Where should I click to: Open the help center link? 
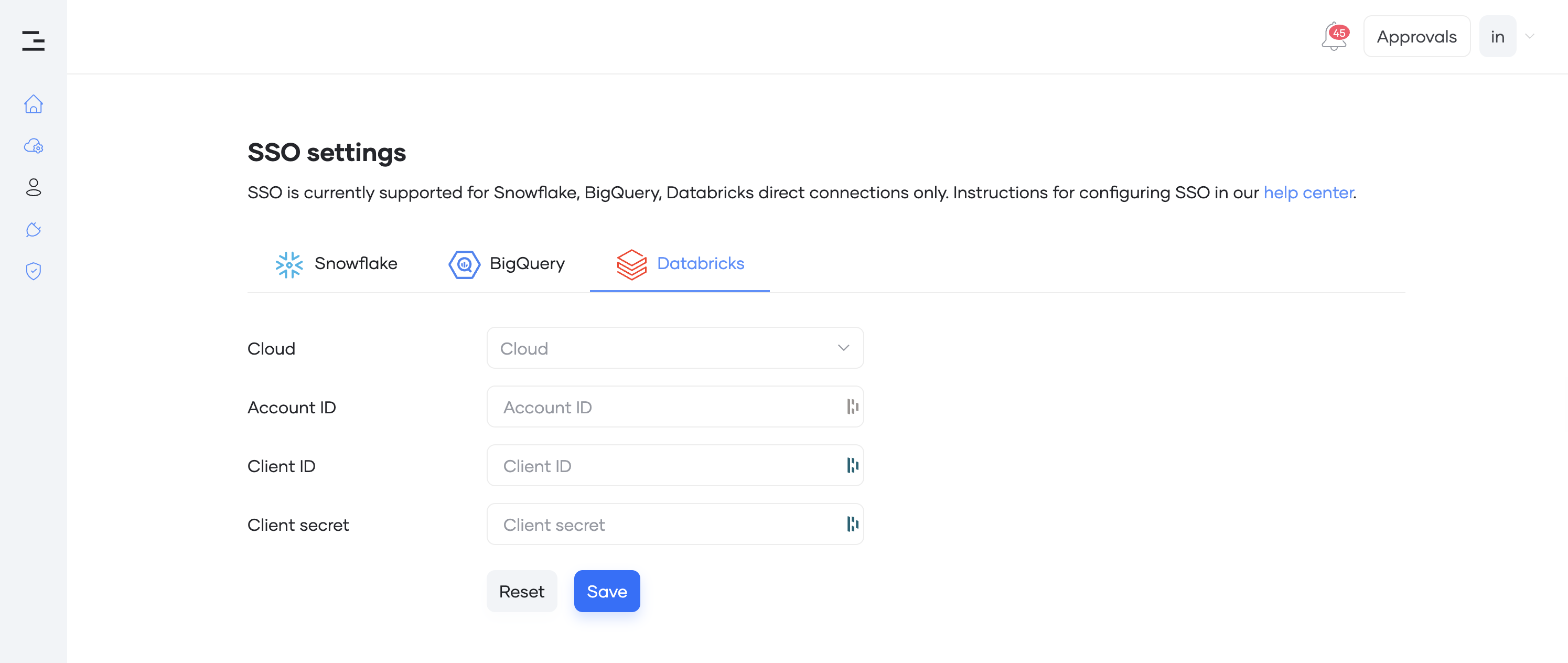[1308, 193]
